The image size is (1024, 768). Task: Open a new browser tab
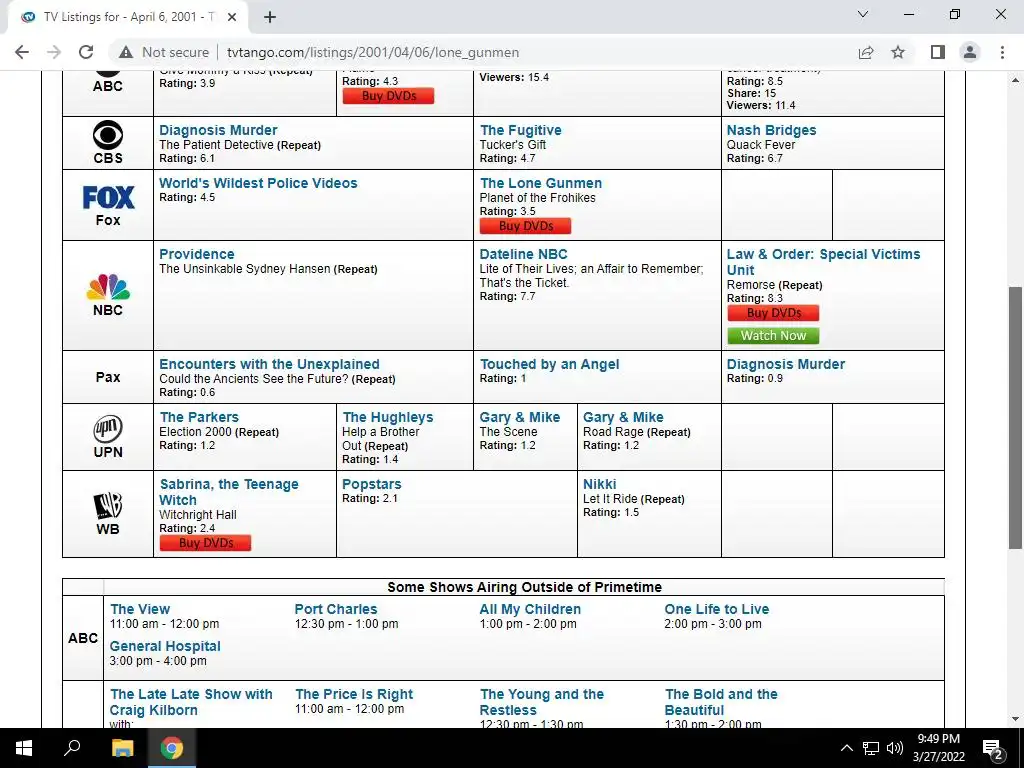270,17
